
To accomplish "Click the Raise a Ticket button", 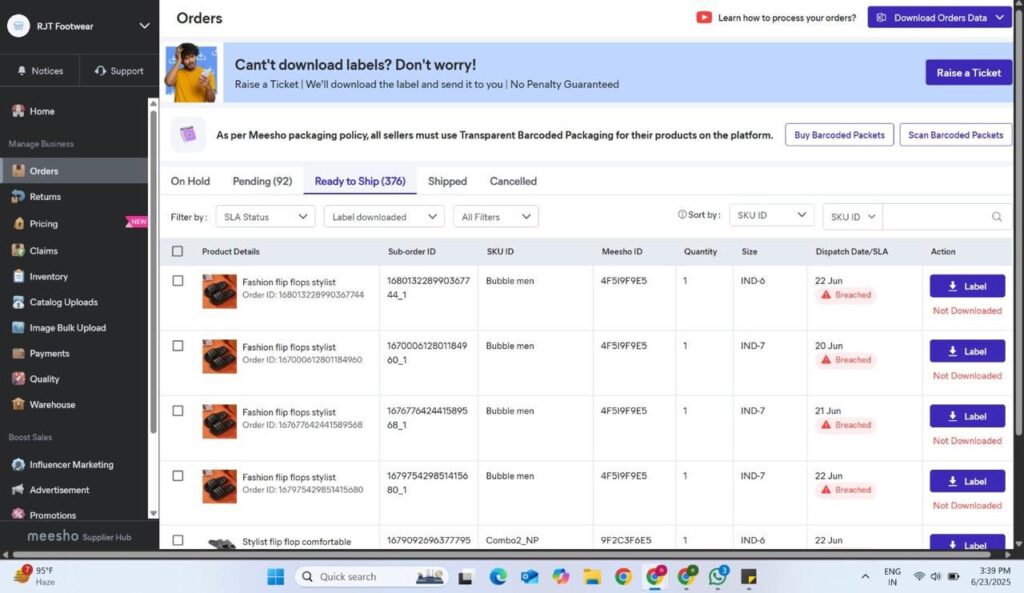I will [968, 72].
